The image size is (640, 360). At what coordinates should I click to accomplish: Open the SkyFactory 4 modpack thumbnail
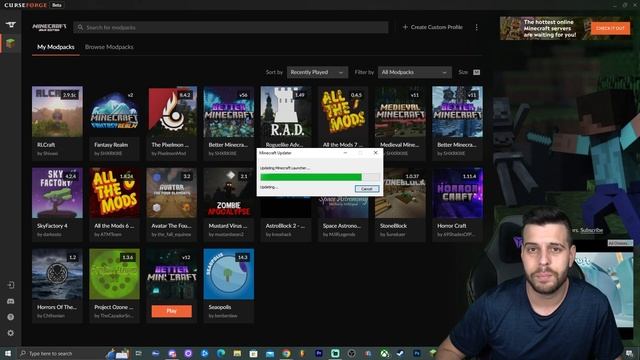[57, 193]
